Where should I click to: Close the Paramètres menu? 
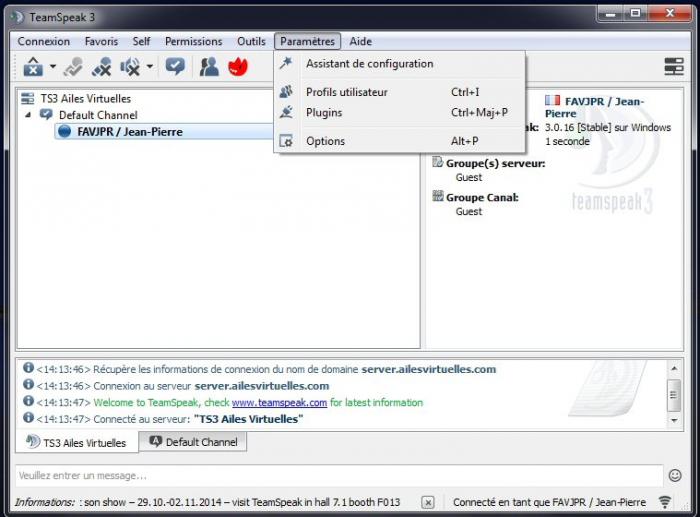[308, 42]
